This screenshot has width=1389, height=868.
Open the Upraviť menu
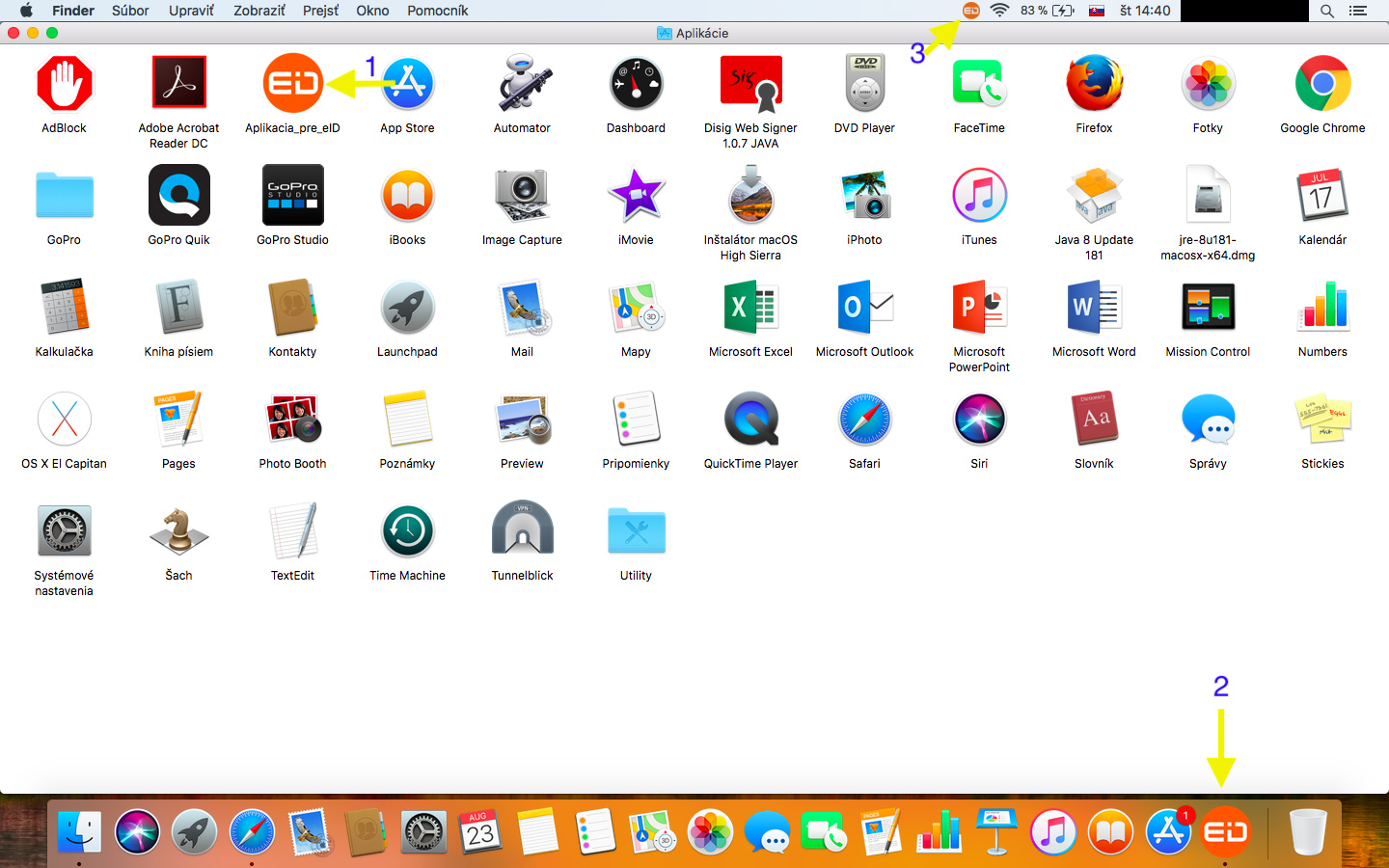191,11
